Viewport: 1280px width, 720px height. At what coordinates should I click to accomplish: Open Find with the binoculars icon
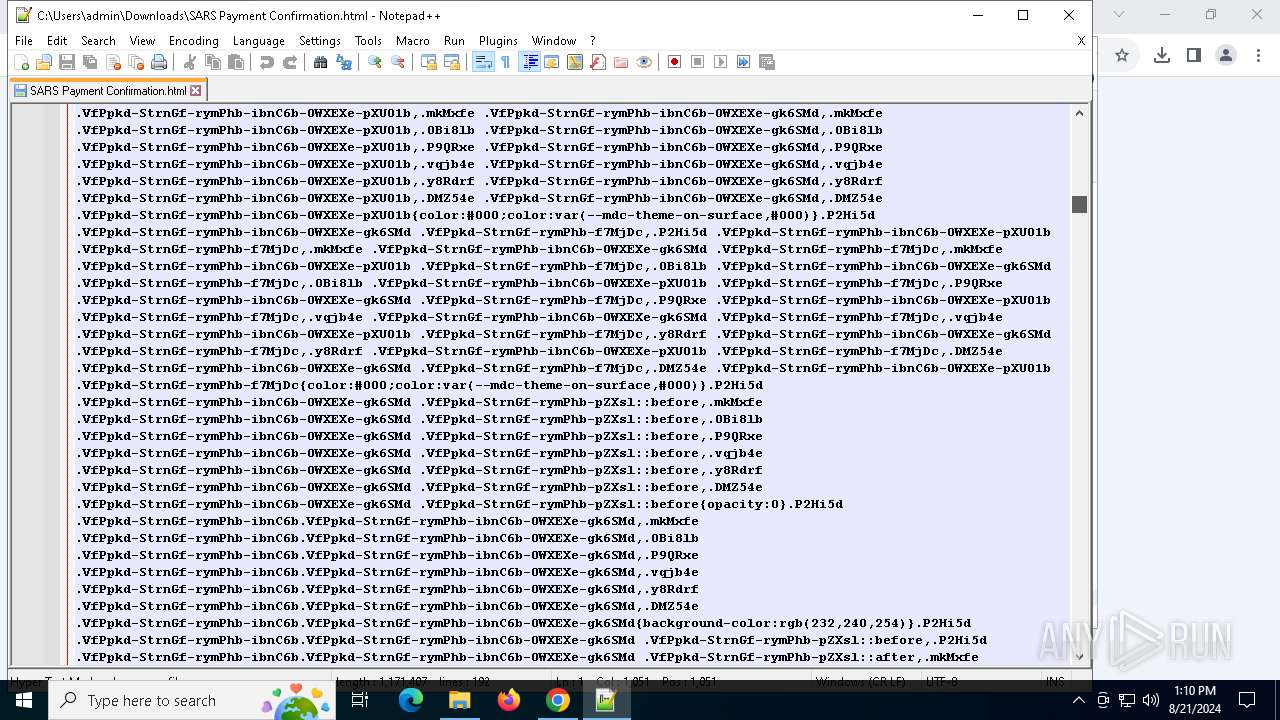coord(321,62)
